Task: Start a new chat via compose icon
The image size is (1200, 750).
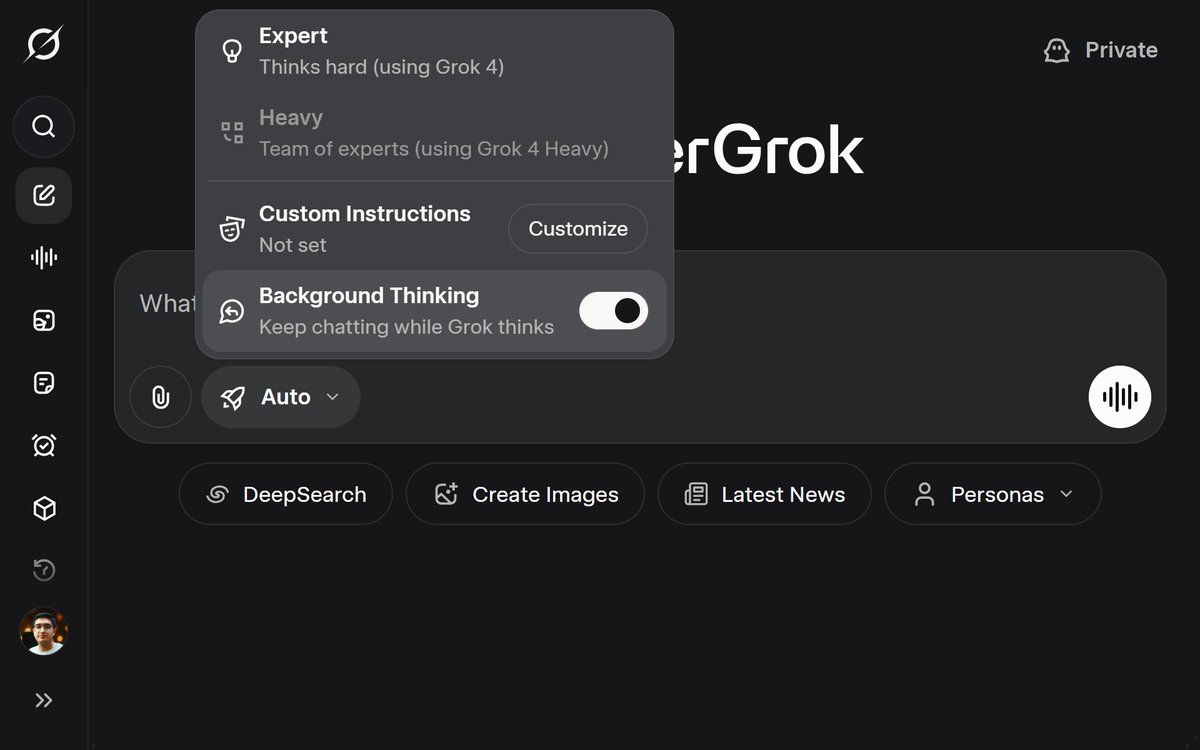Action: point(43,195)
